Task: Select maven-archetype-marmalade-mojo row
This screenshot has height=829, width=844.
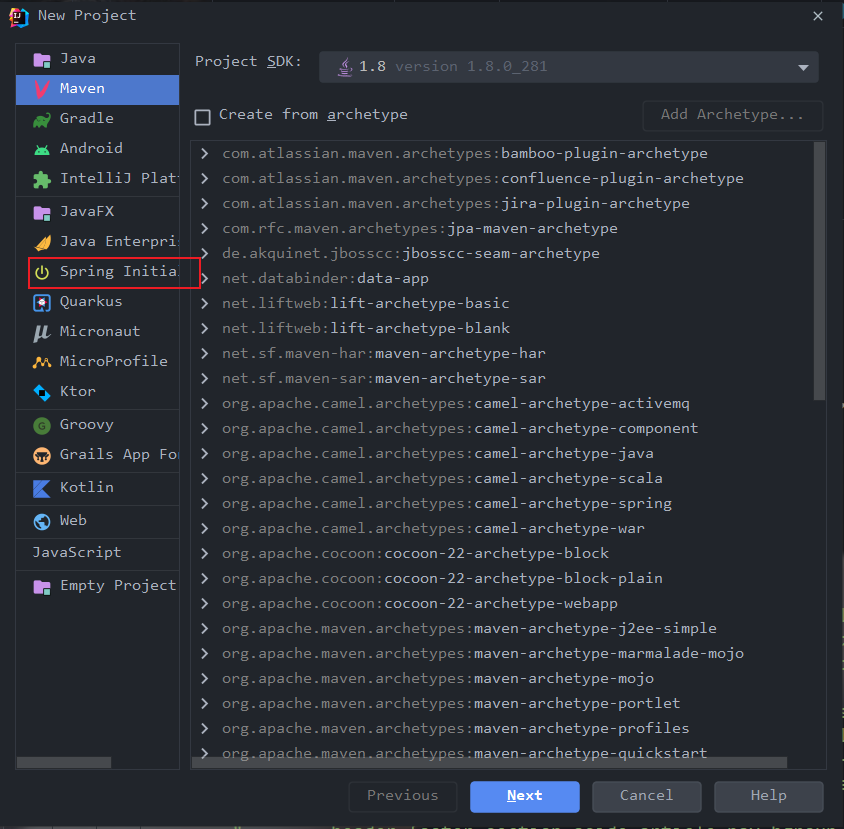Action: pyautogui.click(x=503, y=654)
